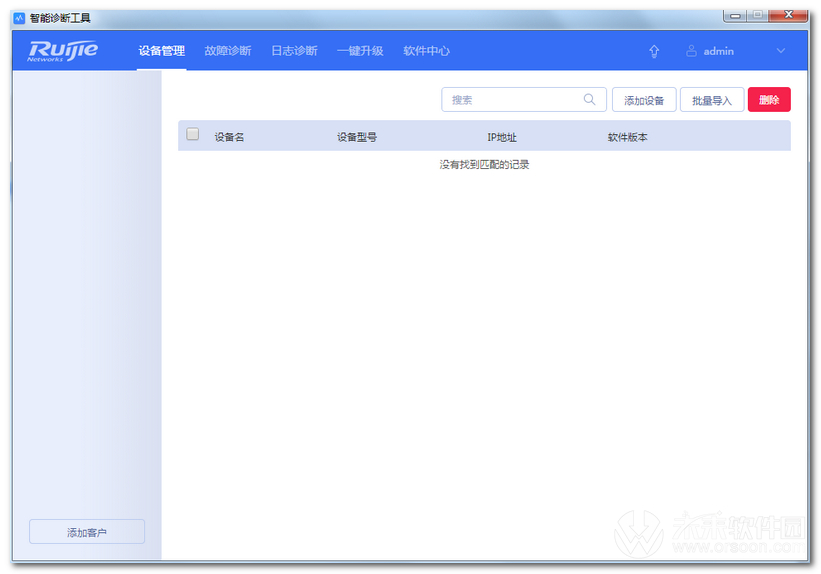This screenshot has width=821, height=574.
Task: Click the 添加设备 button
Action: [644, 100]
